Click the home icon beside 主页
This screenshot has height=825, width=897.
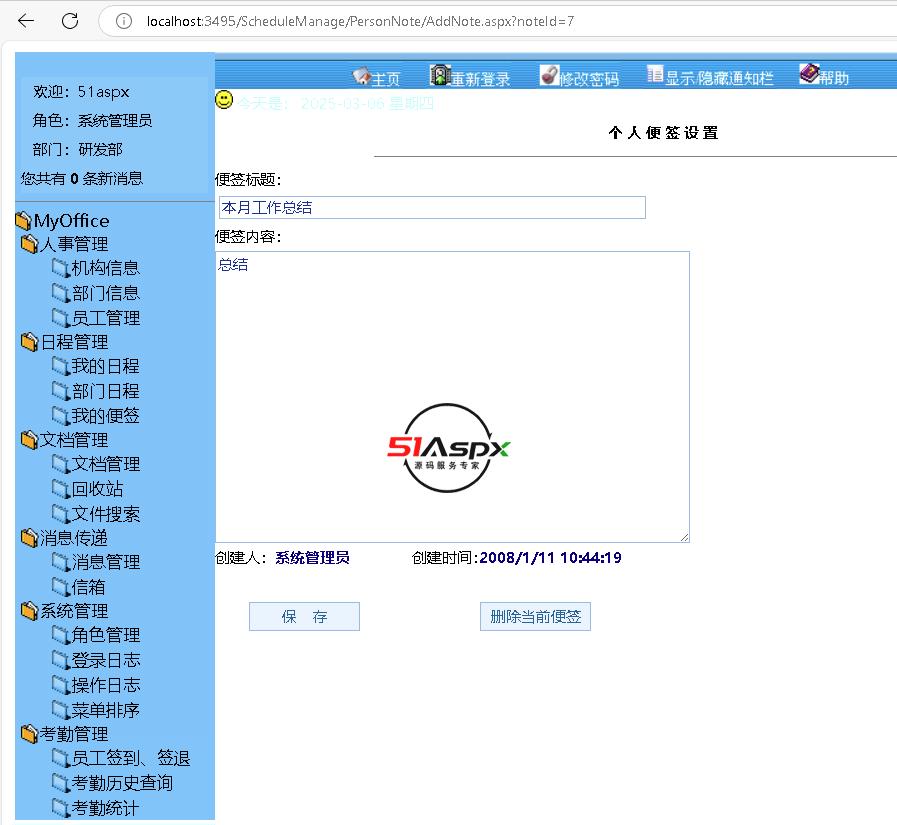pos(362,76)
